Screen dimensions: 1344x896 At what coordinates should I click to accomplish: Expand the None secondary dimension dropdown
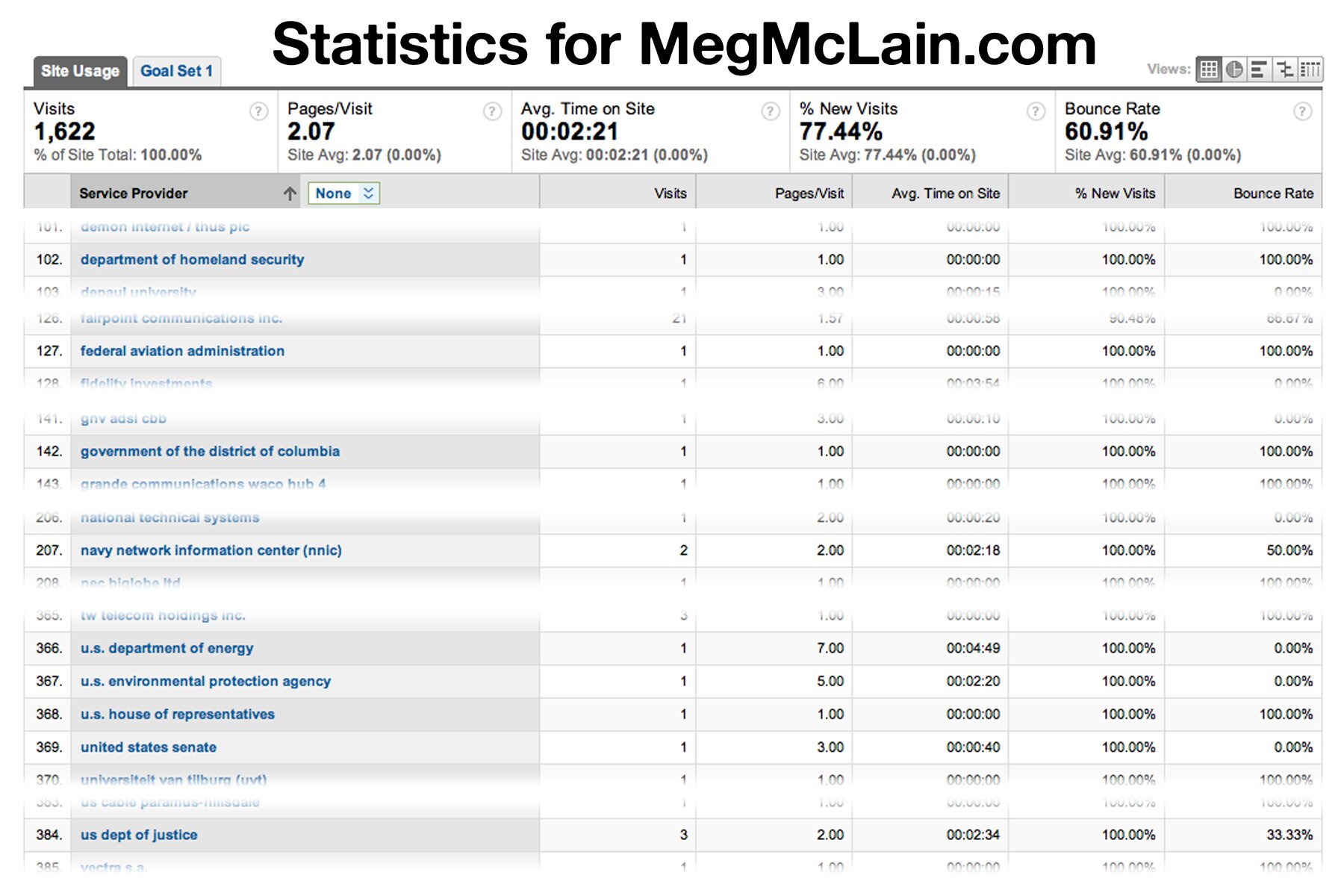tap(344, 193)
